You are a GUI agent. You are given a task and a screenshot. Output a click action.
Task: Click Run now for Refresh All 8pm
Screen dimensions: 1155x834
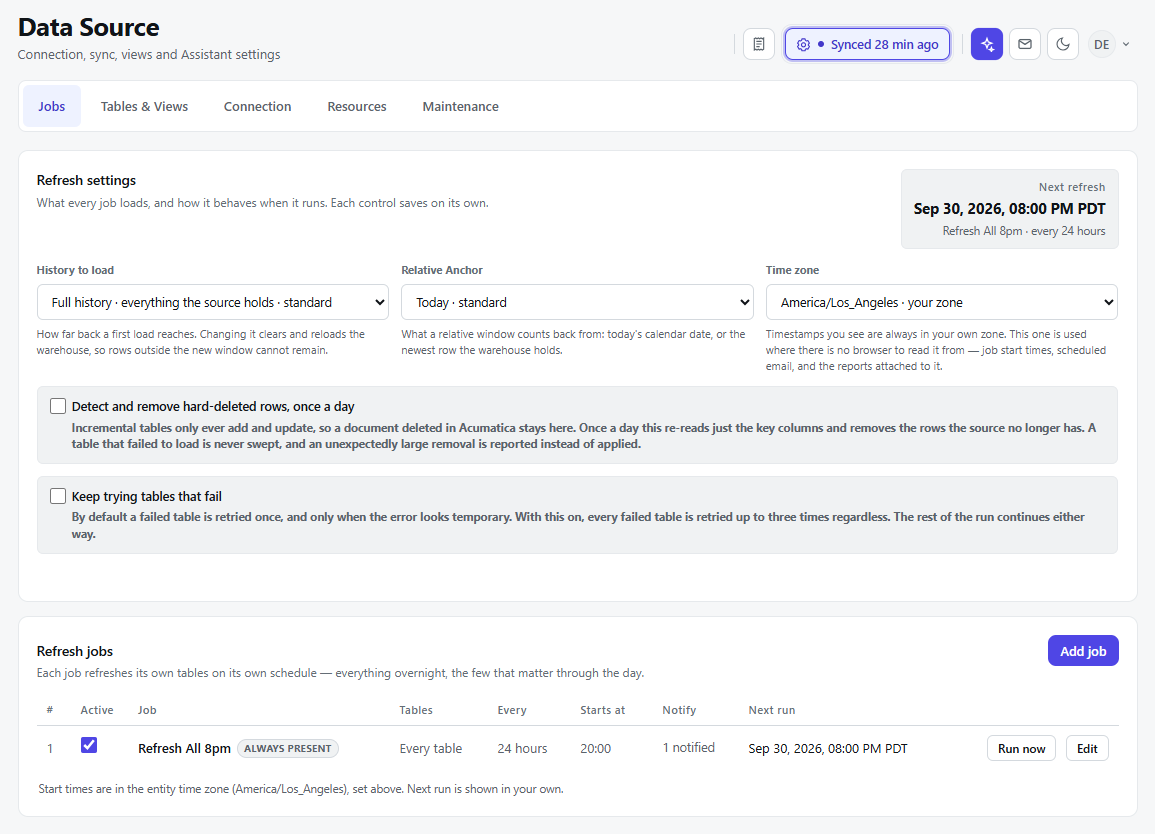[x=1021, y=749]
